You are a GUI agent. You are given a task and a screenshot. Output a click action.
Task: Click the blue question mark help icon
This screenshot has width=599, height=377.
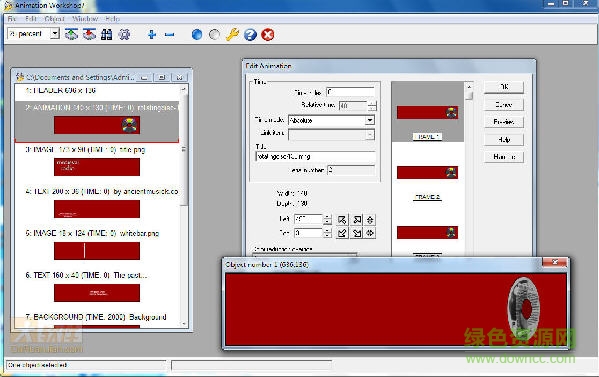click(250, 34)
